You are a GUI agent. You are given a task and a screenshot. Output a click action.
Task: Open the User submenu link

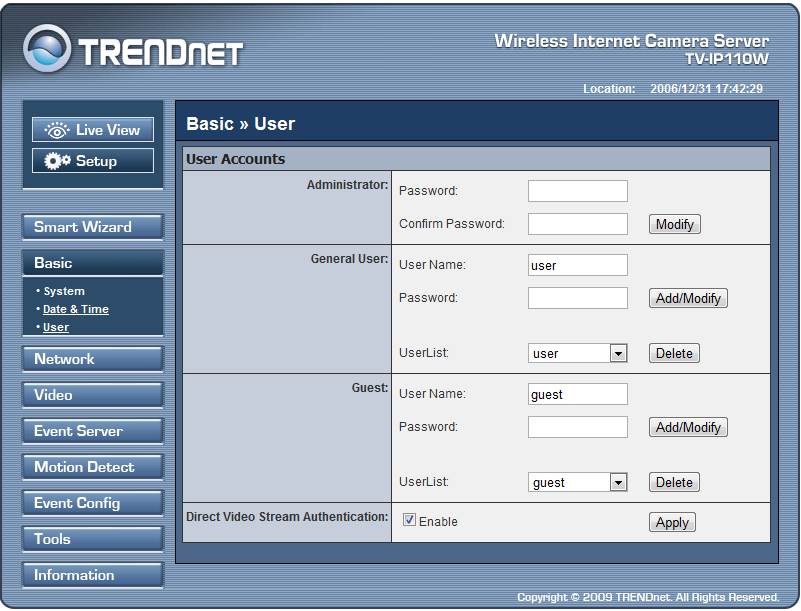point(56,327)
